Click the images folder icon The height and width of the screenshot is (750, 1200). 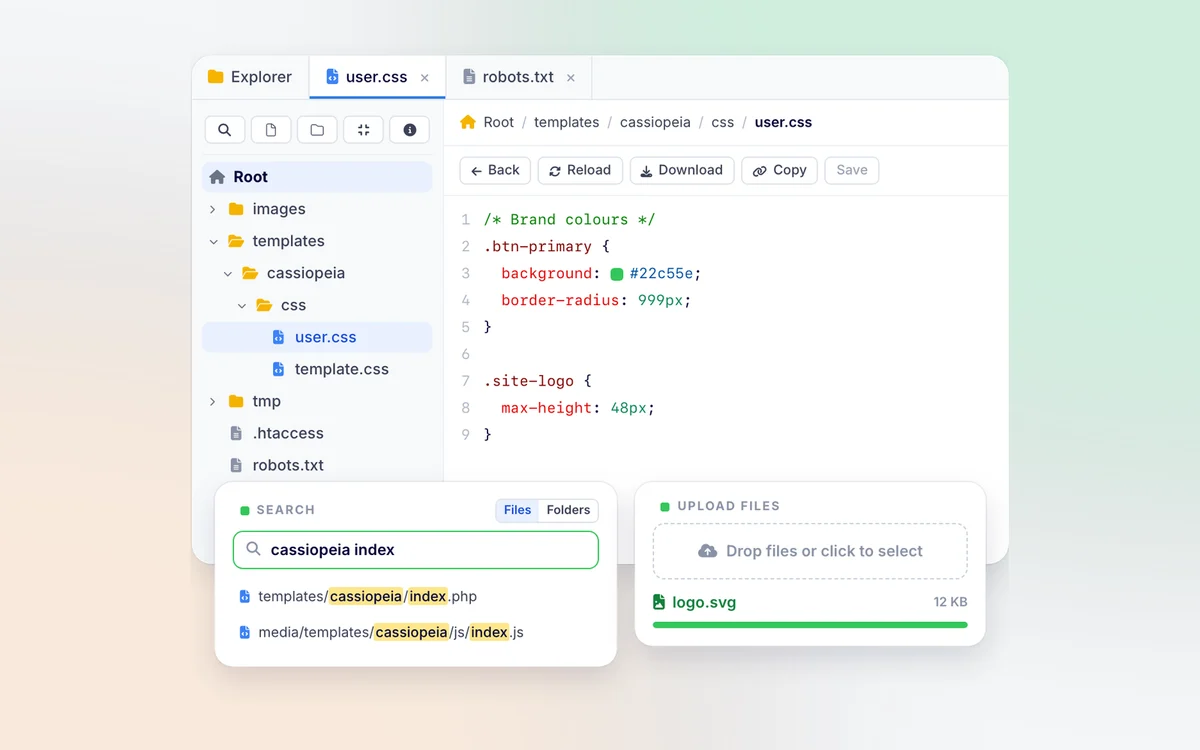236,209
